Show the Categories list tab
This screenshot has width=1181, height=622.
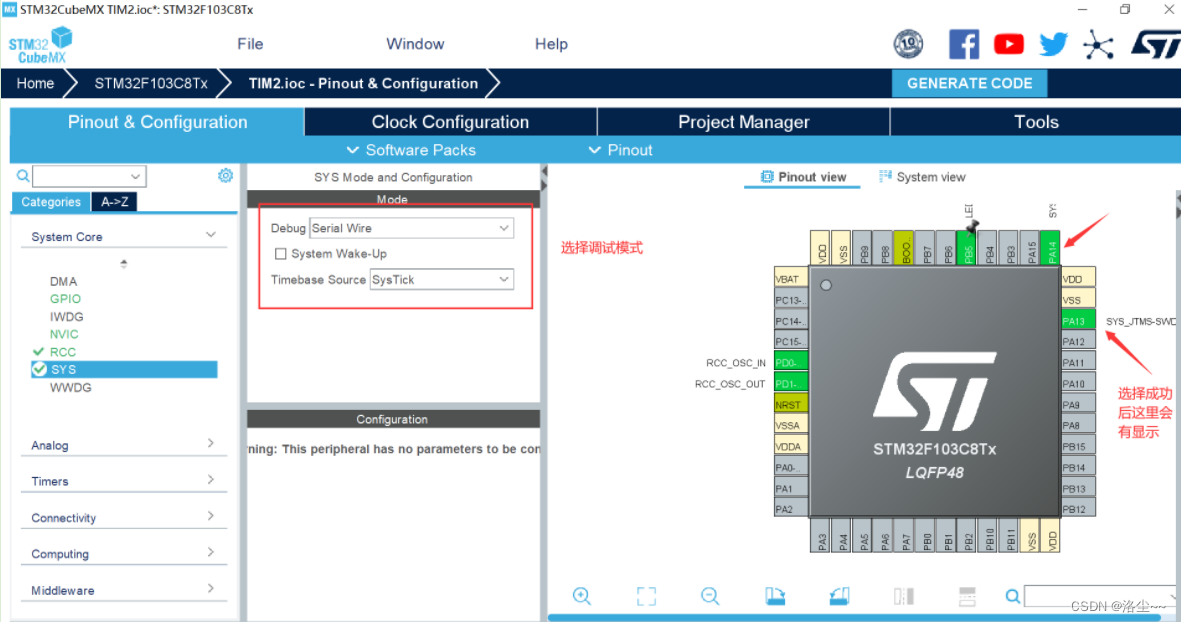click(50, 202)
